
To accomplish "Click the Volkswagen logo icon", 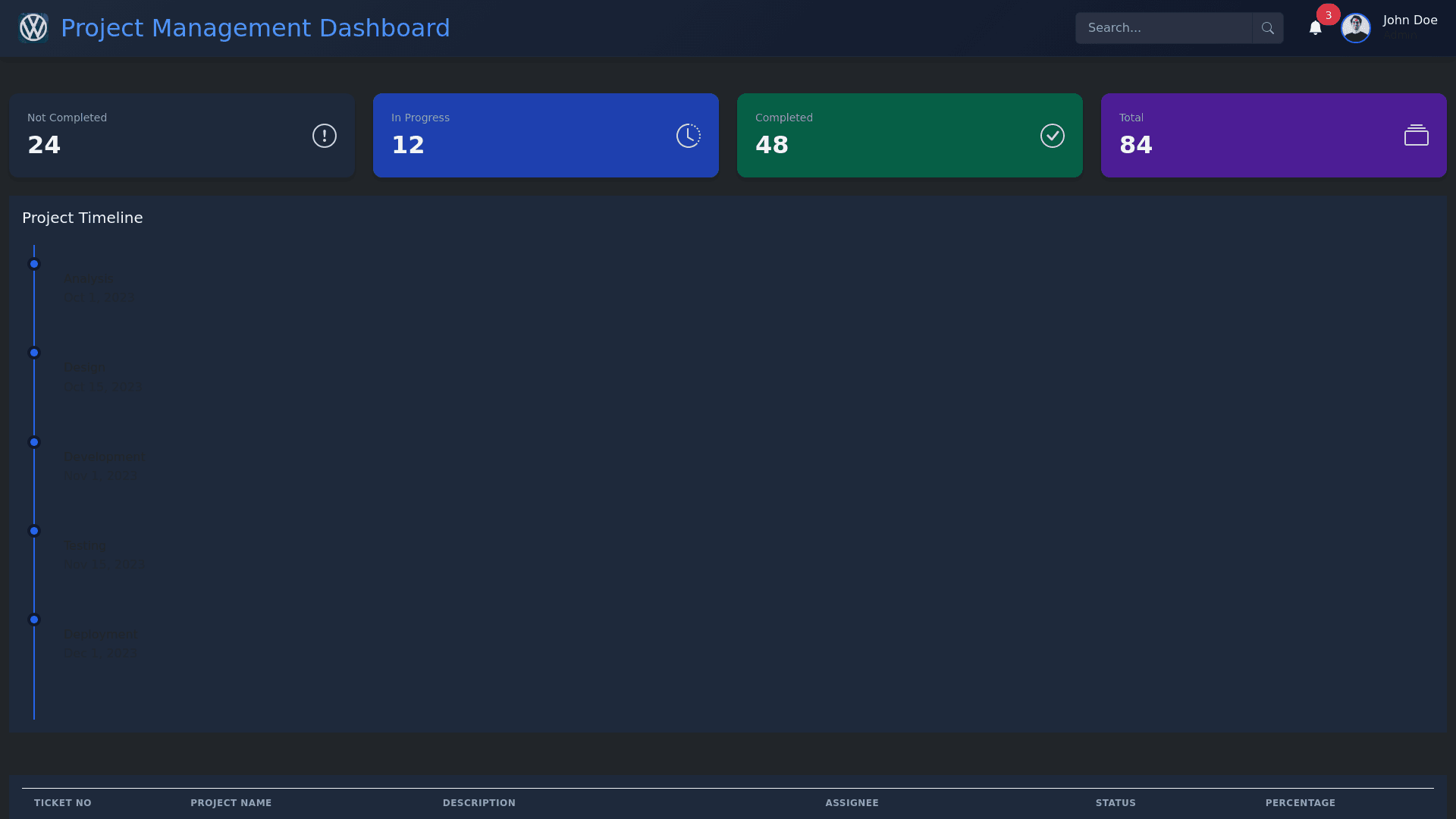I will coord(33,28).
